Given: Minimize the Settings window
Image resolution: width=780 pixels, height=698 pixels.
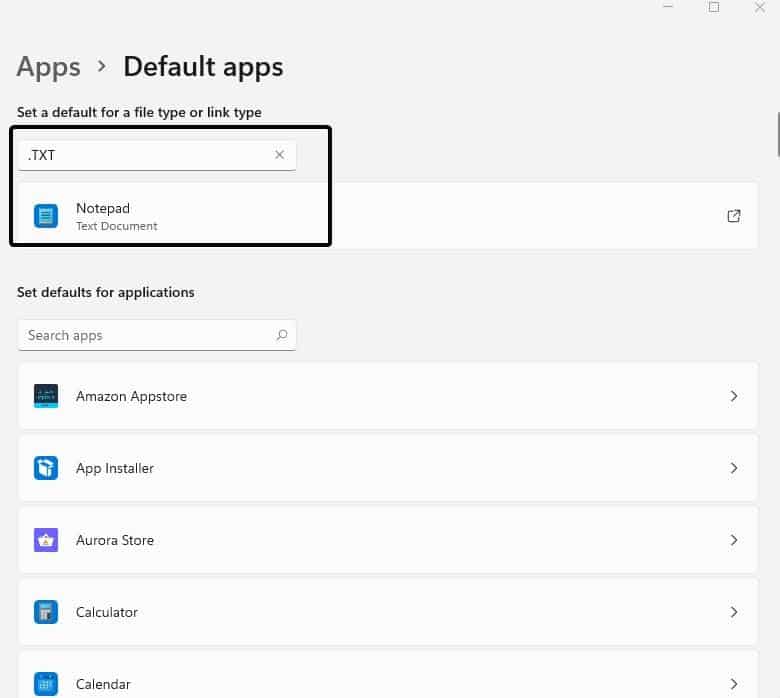Looking at the screenshot, I should (x=668, y=6).
